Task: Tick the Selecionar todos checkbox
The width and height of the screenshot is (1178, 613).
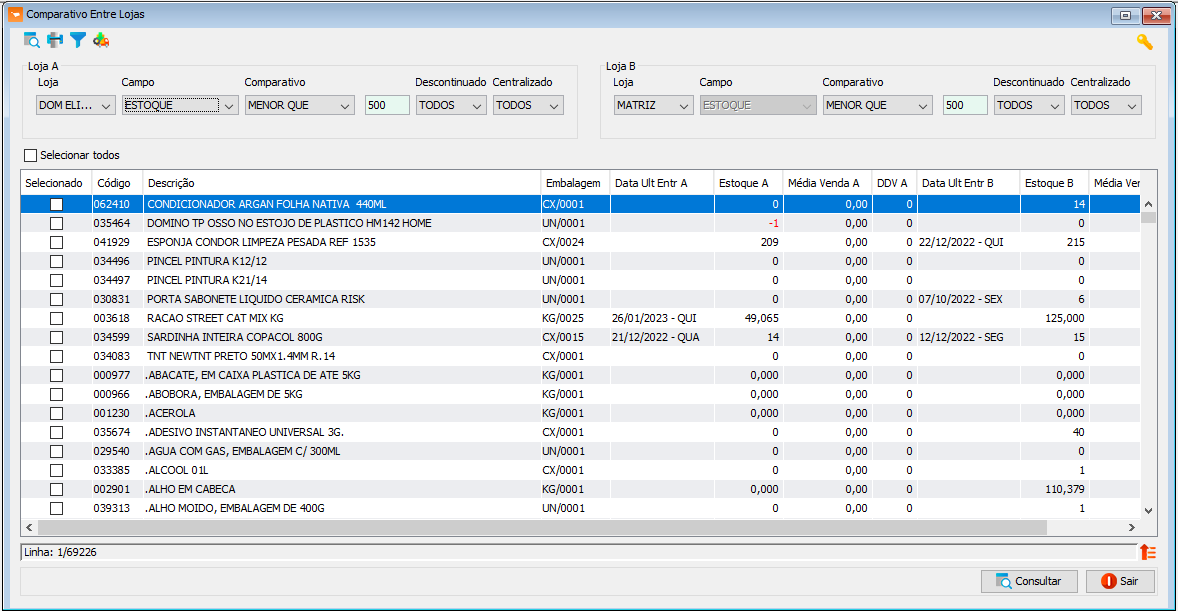Action: [31, 156]
